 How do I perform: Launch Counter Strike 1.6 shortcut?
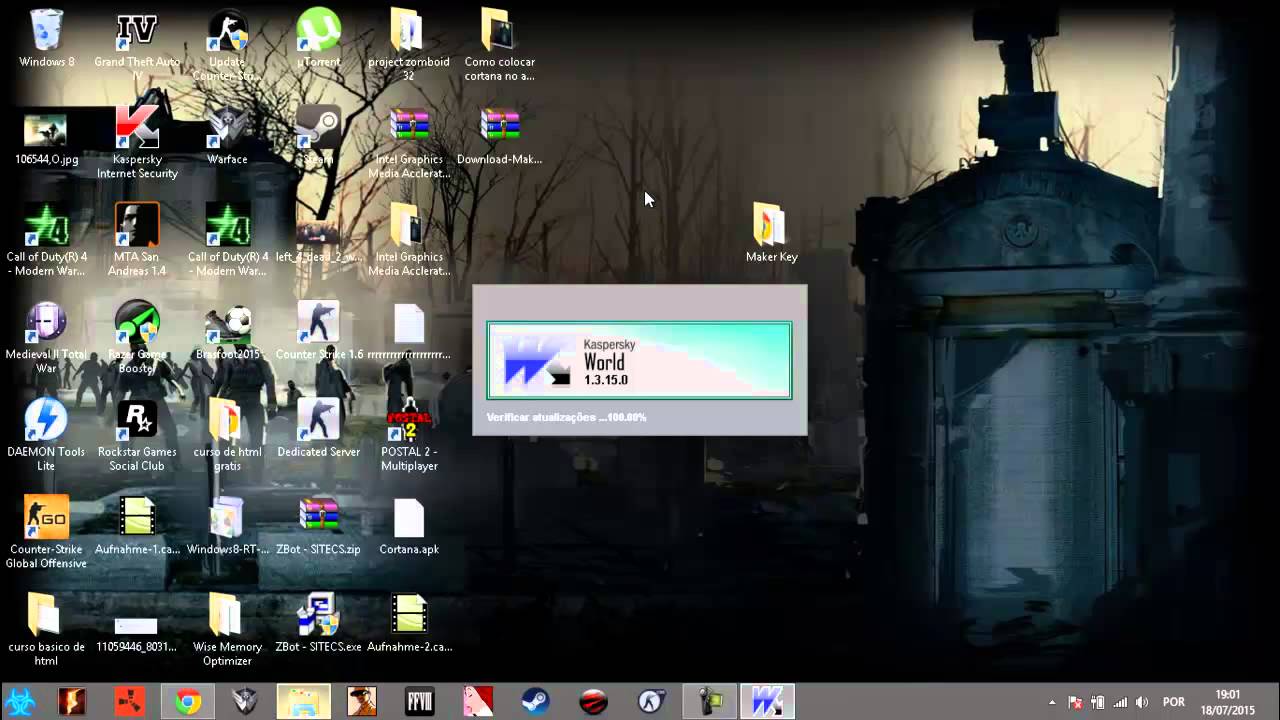point(319,323)
